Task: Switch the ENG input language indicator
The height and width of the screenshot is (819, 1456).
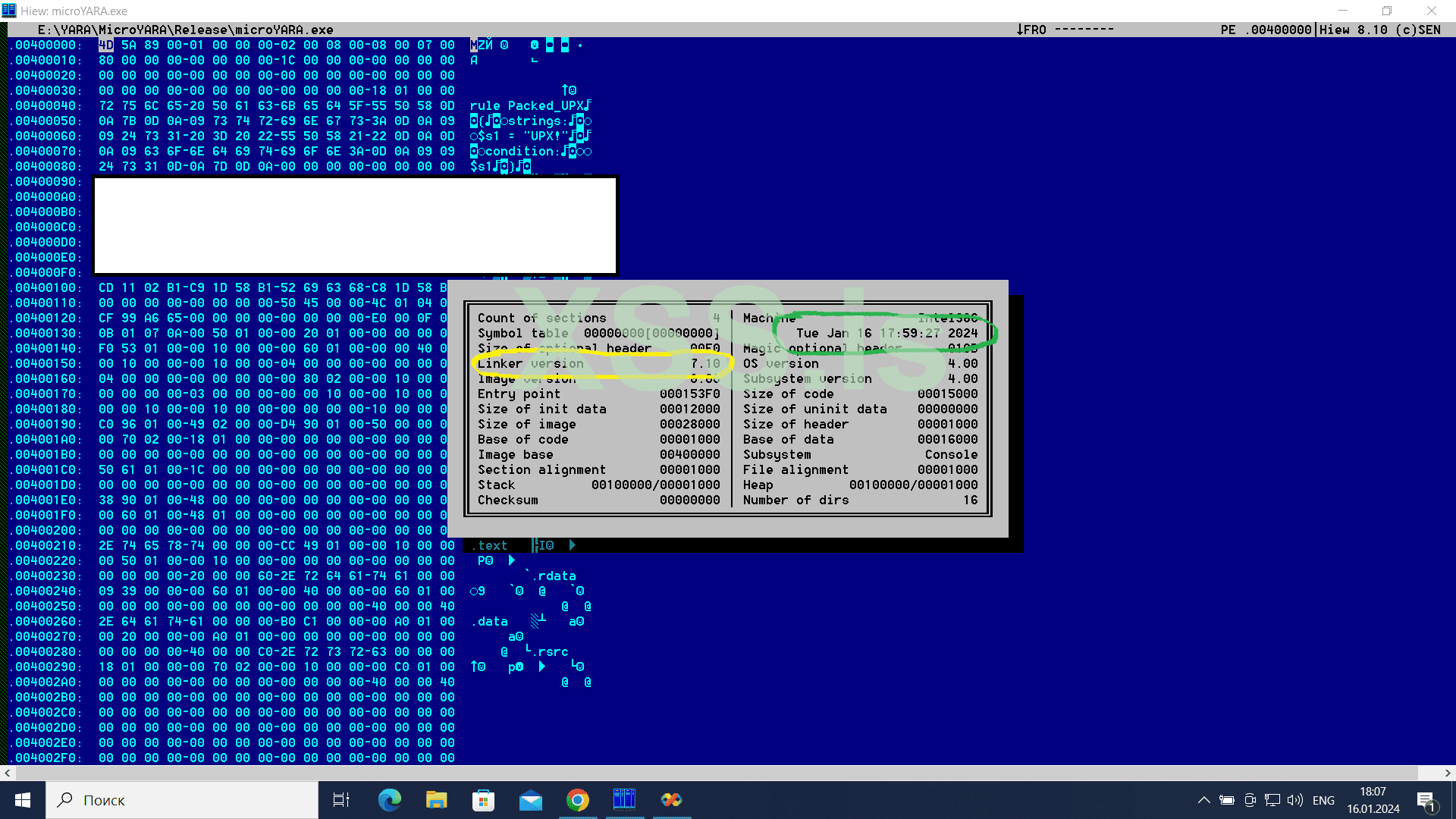Action: (x=1323, y=800)
